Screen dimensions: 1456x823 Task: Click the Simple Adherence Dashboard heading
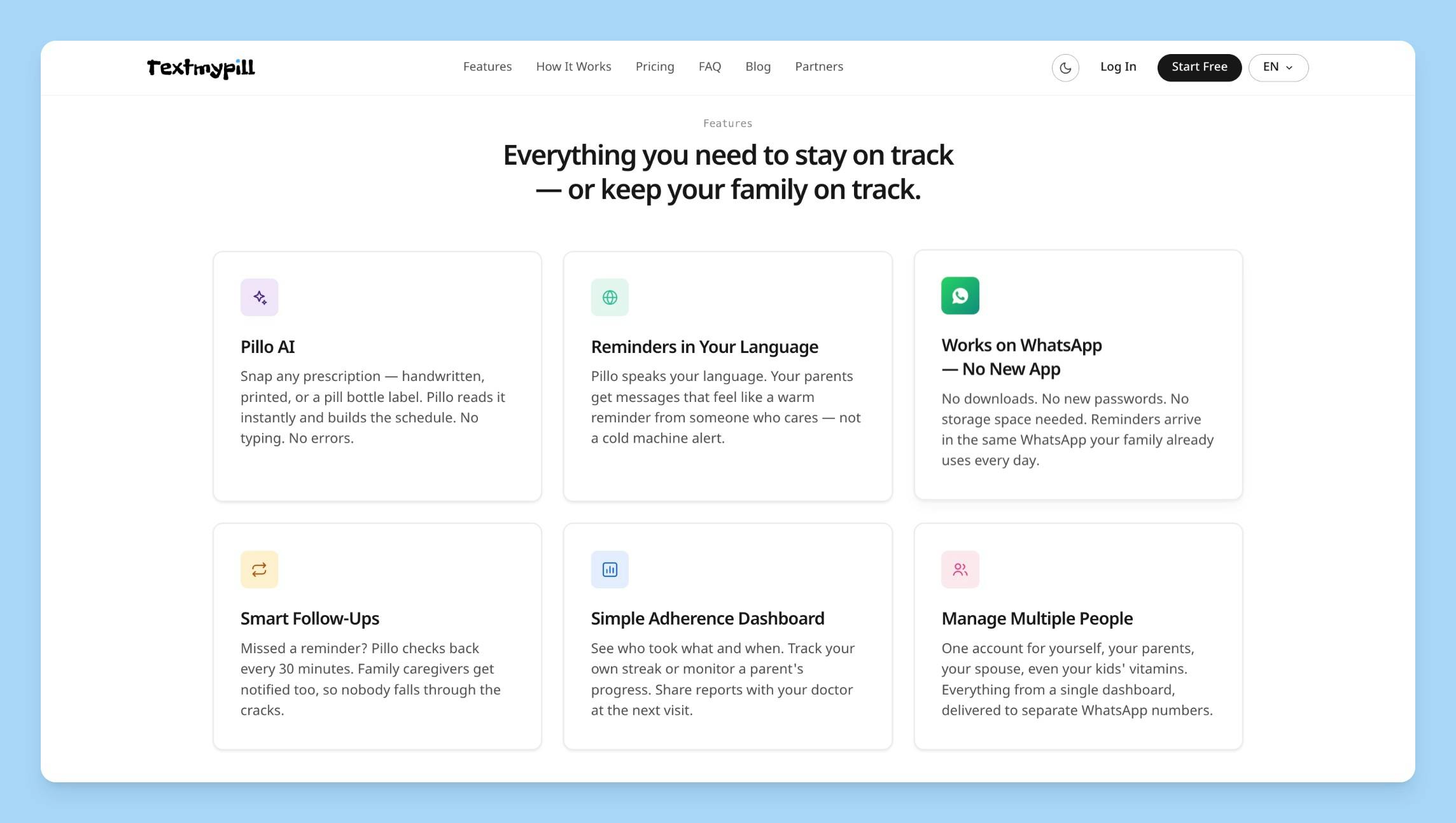tap(708, 619)
